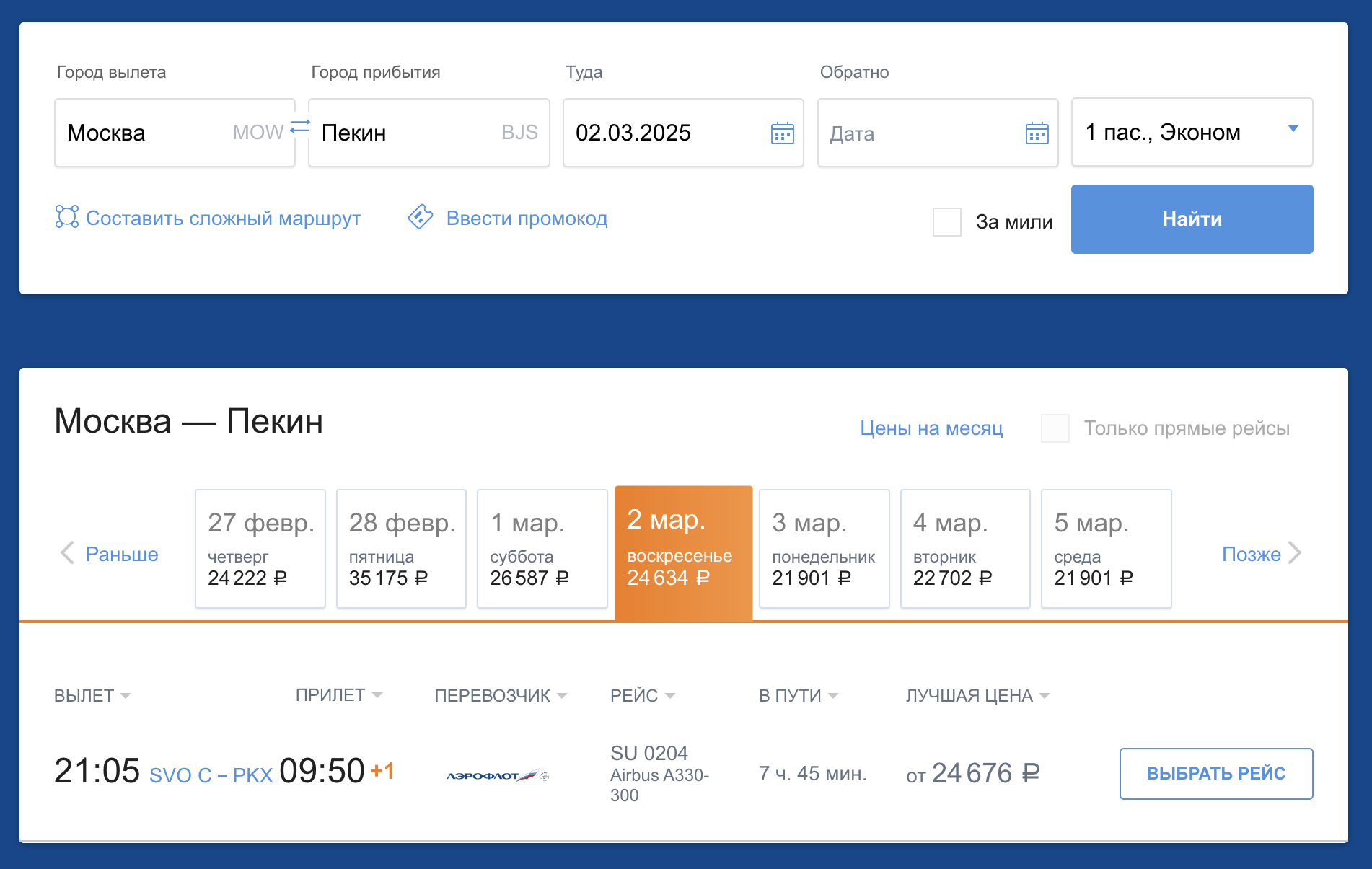Select the 3 мар. понедельник date tab
Viewport: 1372px width, 869px height.
[824, 549]
